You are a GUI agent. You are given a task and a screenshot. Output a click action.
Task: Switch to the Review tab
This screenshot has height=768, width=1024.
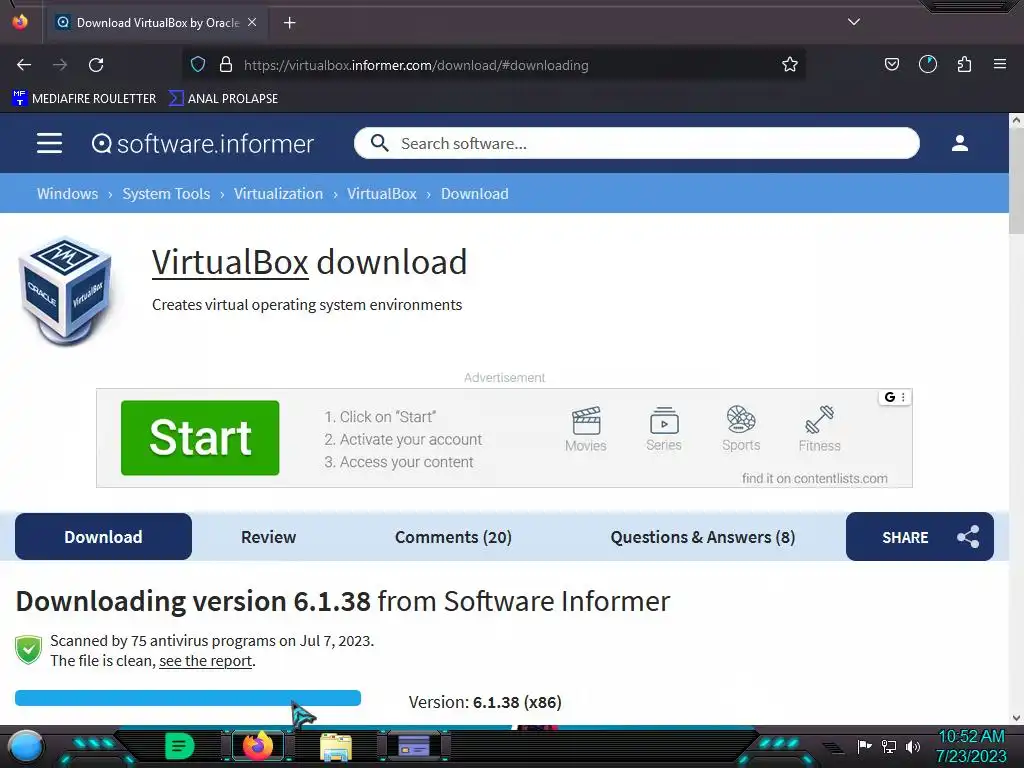tap(268, 537)
